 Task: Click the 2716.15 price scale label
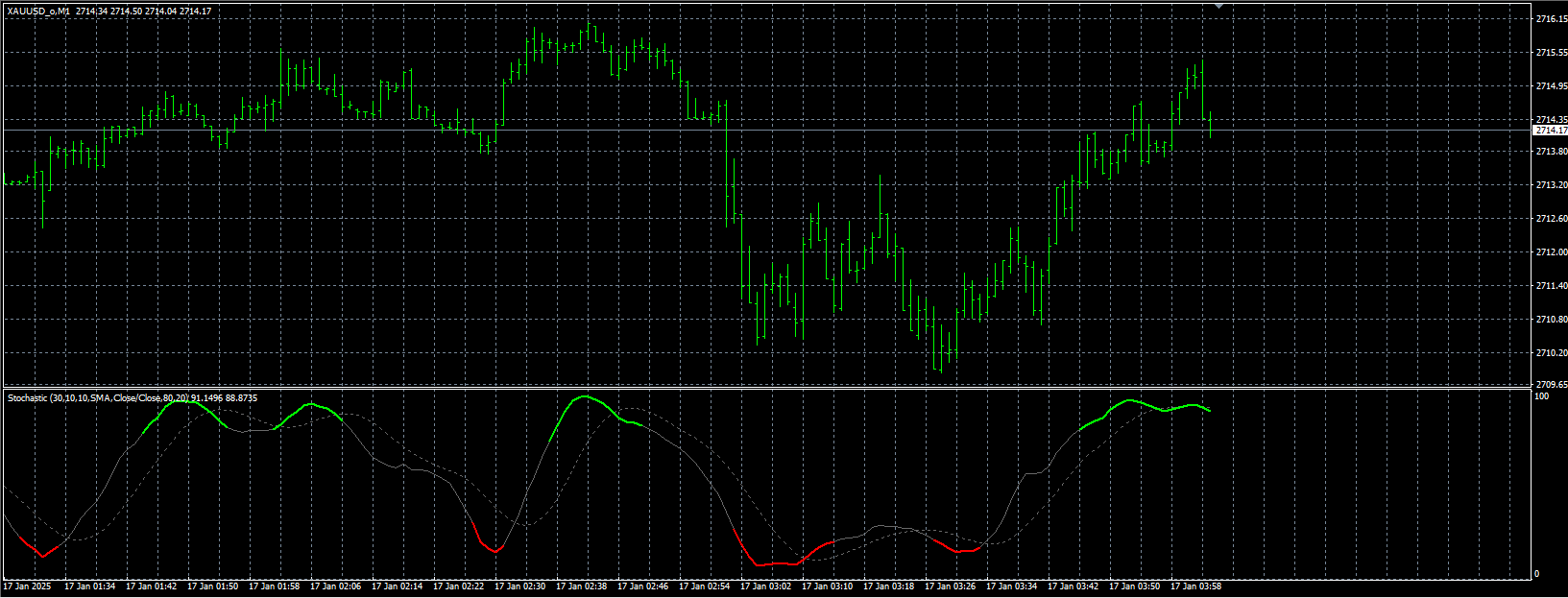pyautogui.click(x=1551, y=19)
